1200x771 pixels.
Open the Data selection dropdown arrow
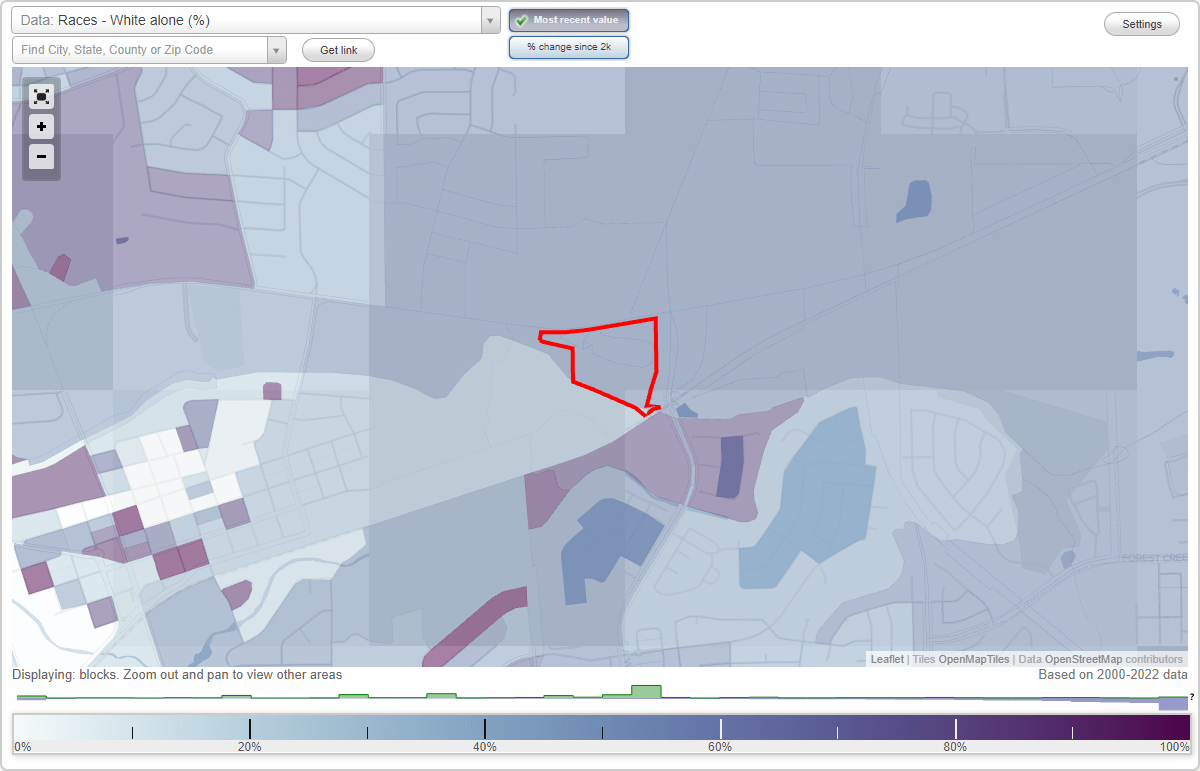pos(490,20)
